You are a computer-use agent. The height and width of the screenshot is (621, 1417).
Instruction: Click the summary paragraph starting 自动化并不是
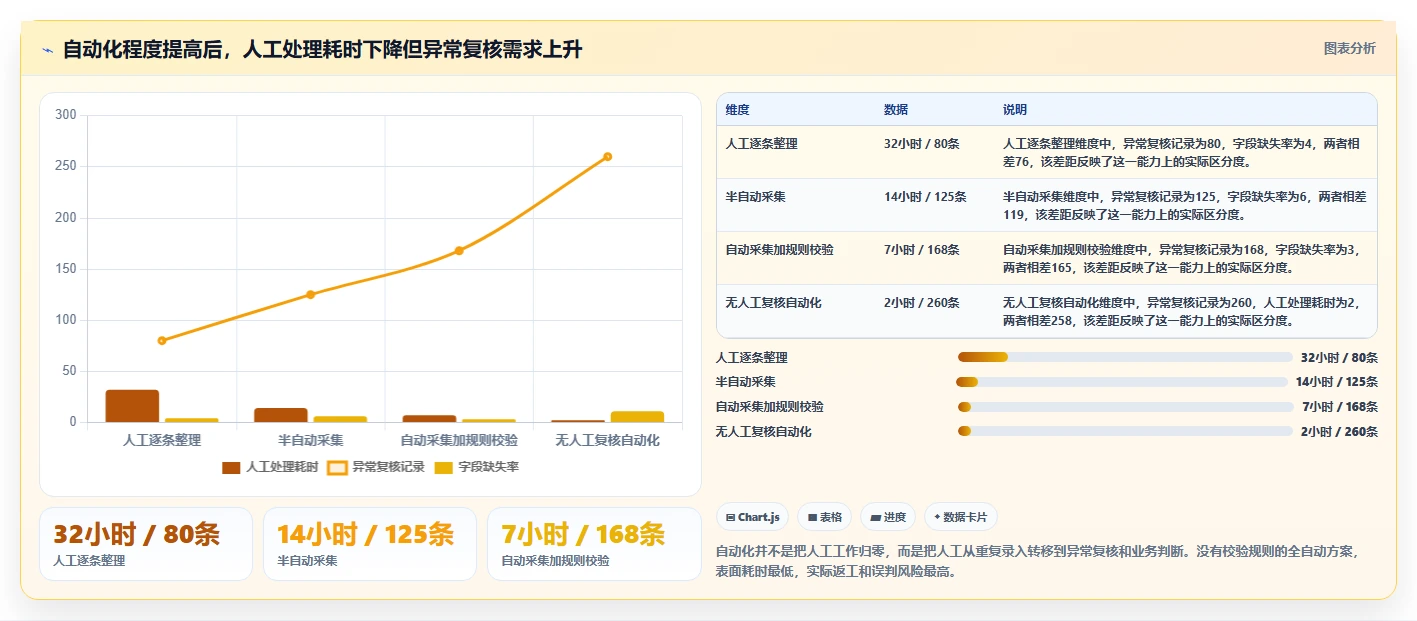click(1037, 562)
